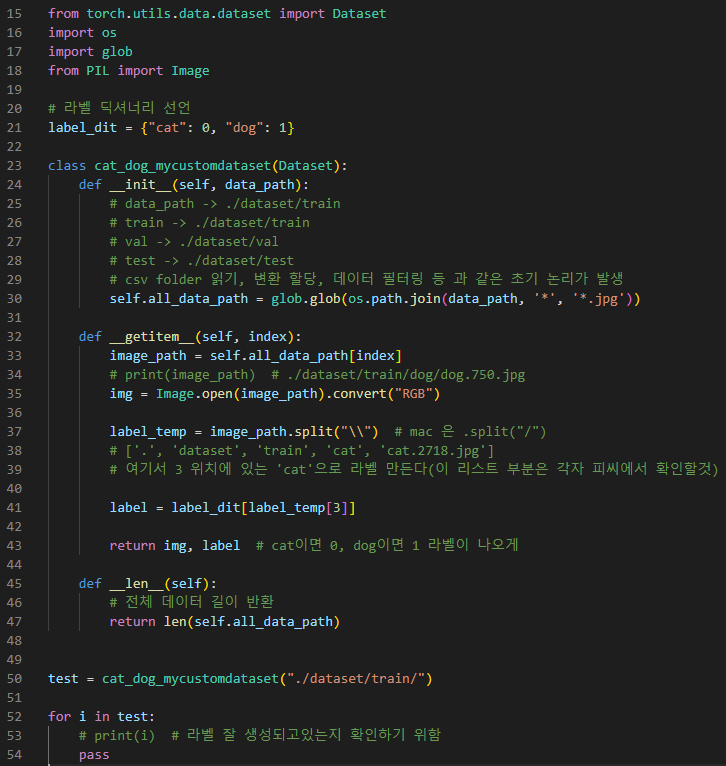Screen dimensions: 726x766
Task: Click 'glob.glob' call on line 30
Action: pos(305,299)
